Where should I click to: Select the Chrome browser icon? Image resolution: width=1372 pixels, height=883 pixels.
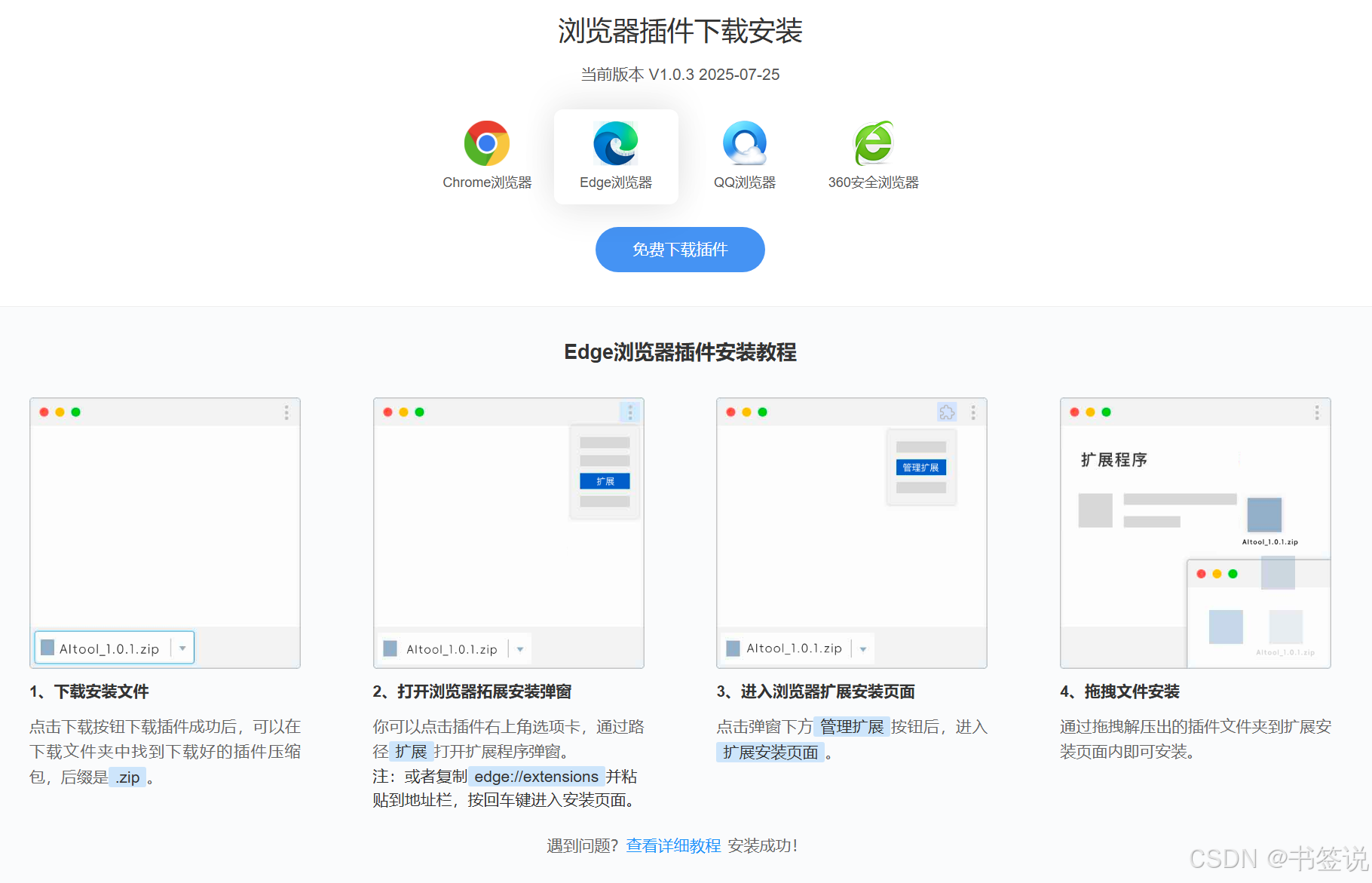pyautogui.click(x=487, y=143)
